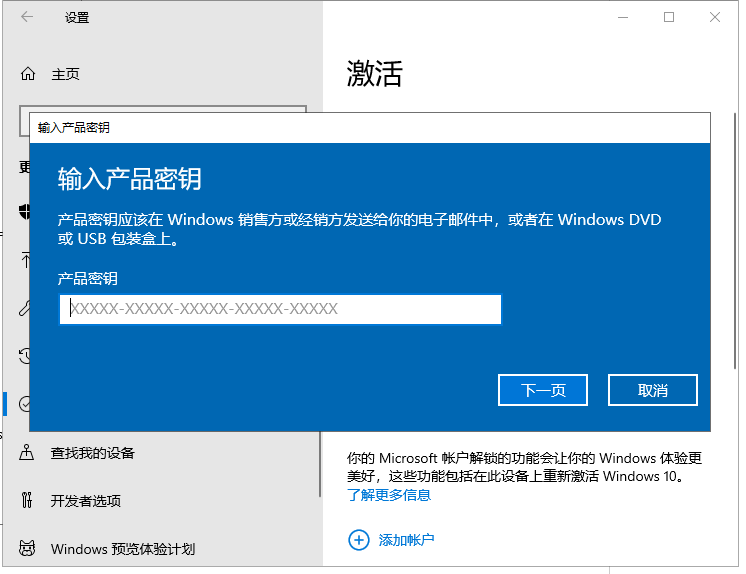Go to 查找我的设备 in the sidebar
The width and height of the screenshot is (746, 574).
click(92, 453)
